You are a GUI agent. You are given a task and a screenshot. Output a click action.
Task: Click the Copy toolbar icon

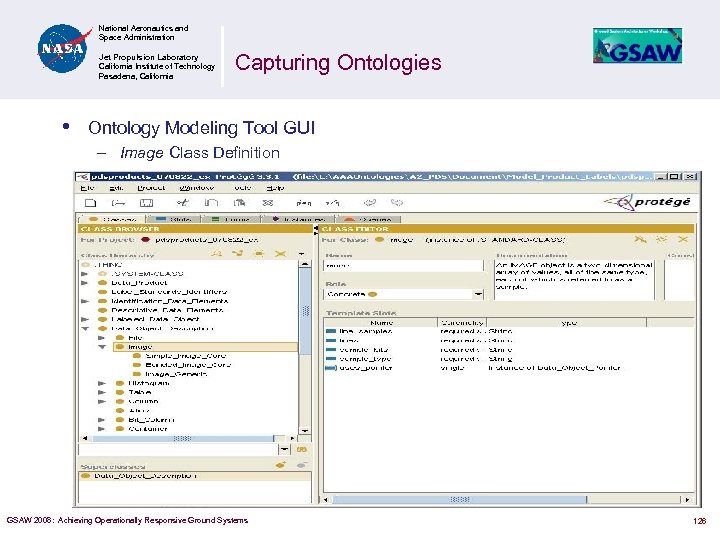(x=211, y=202)
